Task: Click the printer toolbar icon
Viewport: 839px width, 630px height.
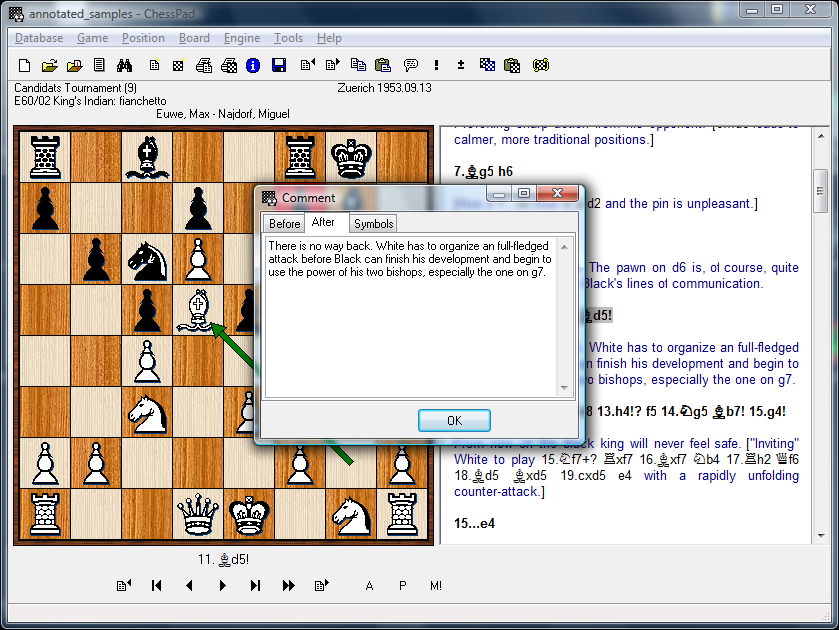Action: (204, 66)
